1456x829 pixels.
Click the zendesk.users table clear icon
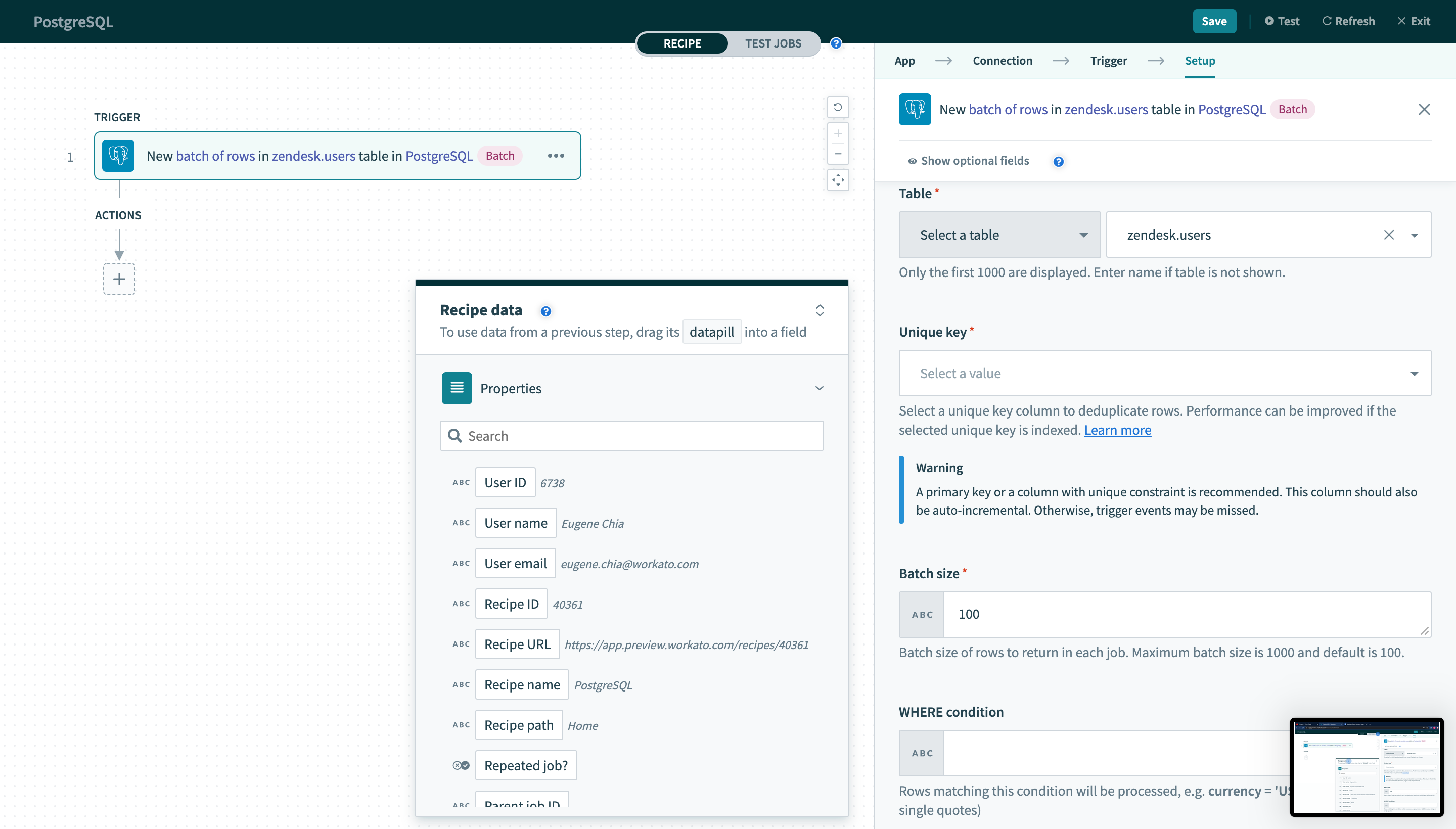[x=1388, y=234]
